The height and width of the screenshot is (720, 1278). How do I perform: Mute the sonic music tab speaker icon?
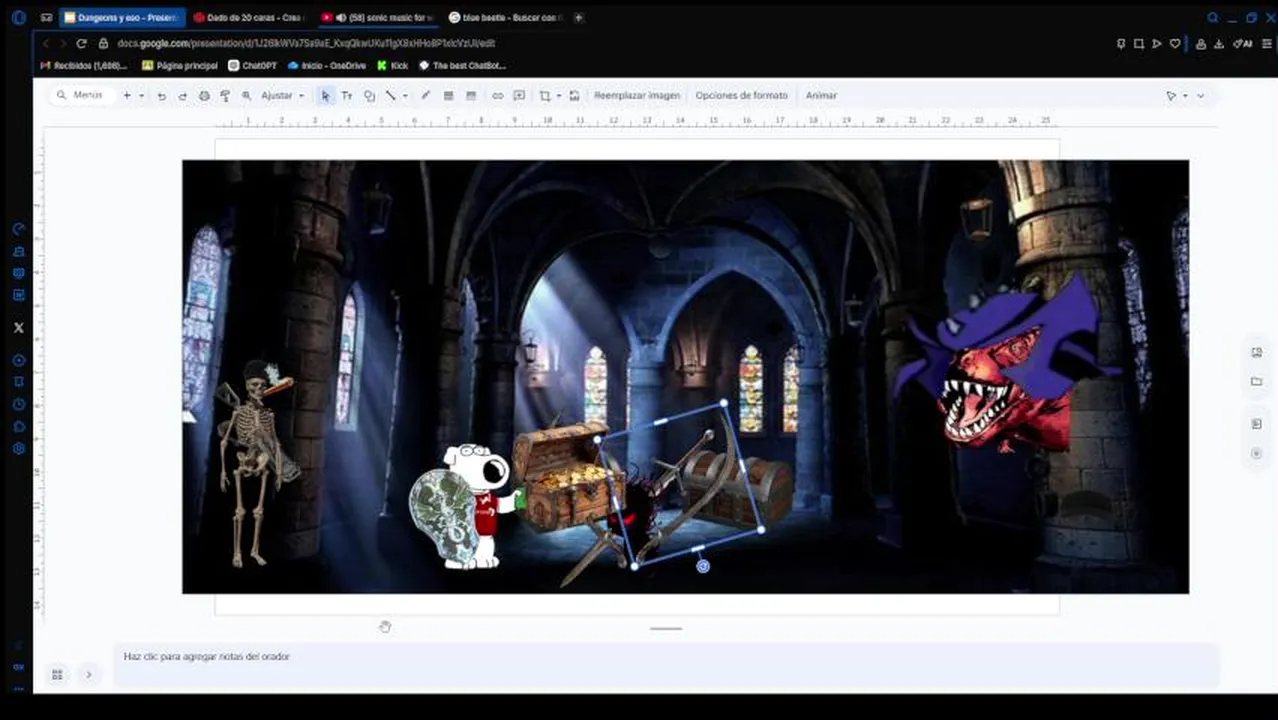point(341,18)
